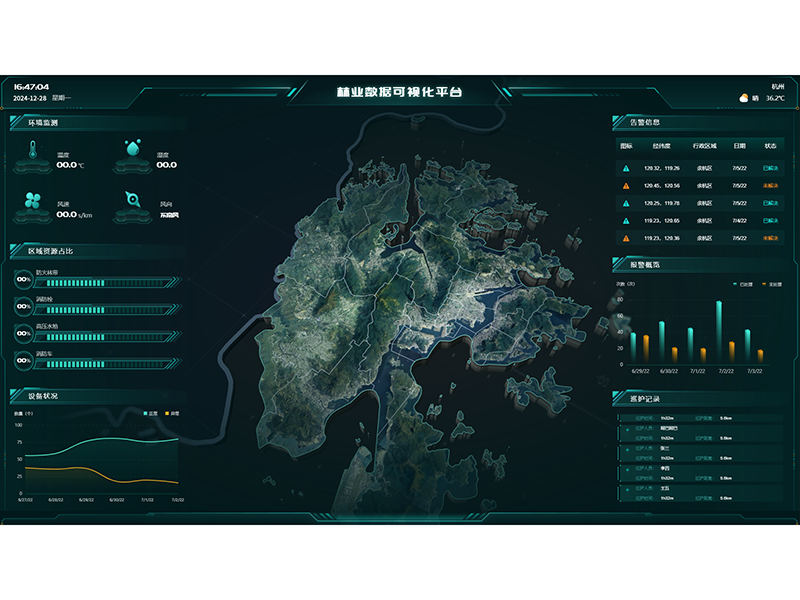This screenshot has width=800, height=600.
Task: Click the 00.0 ℃ temperature value
Action: pos(70,165)
